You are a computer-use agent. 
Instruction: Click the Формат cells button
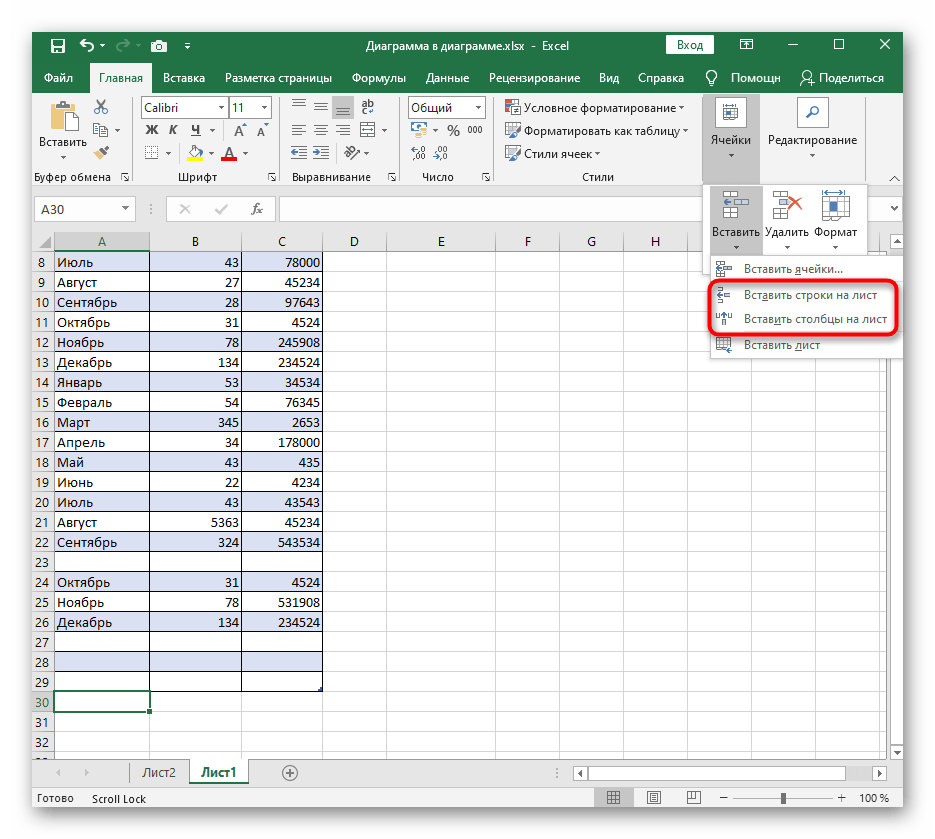click(835, 219)
